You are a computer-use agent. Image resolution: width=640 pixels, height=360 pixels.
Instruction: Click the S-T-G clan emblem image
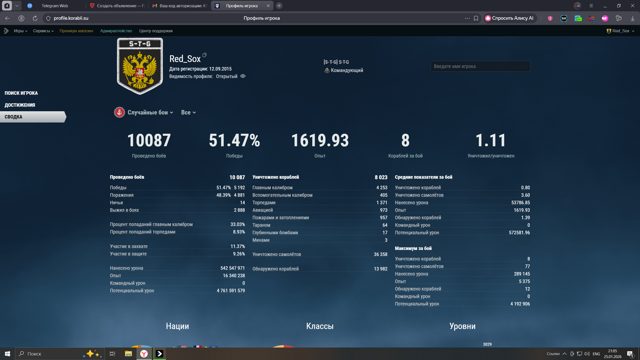[140, 66]
